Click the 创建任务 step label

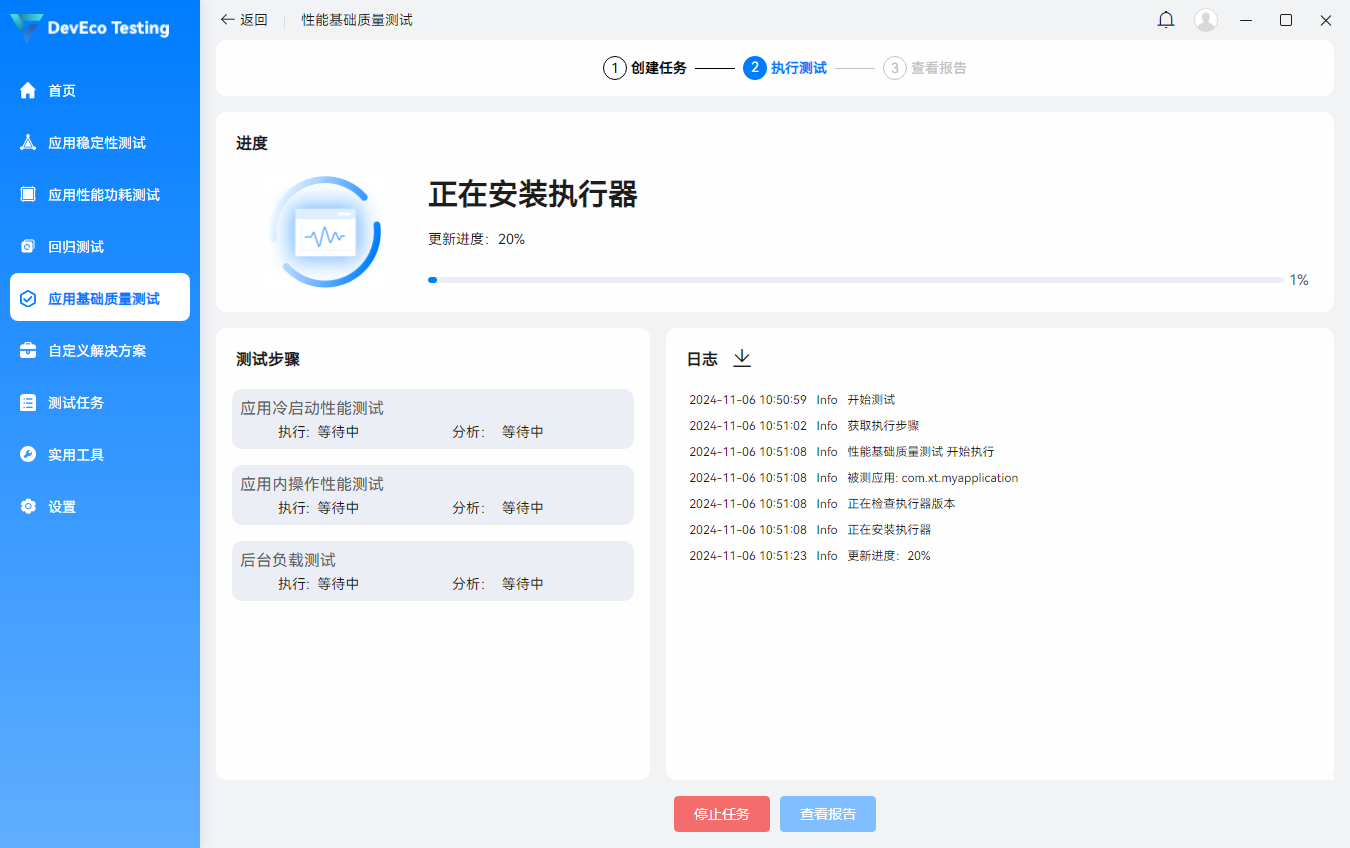tap(659, 68)
